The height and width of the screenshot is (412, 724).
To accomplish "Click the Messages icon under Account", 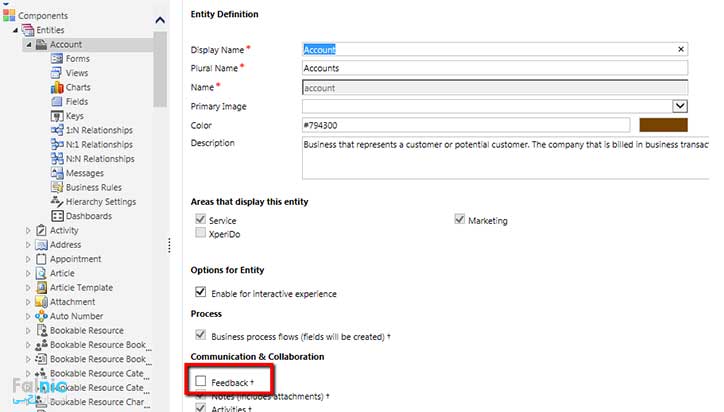I will pos(57,173).
